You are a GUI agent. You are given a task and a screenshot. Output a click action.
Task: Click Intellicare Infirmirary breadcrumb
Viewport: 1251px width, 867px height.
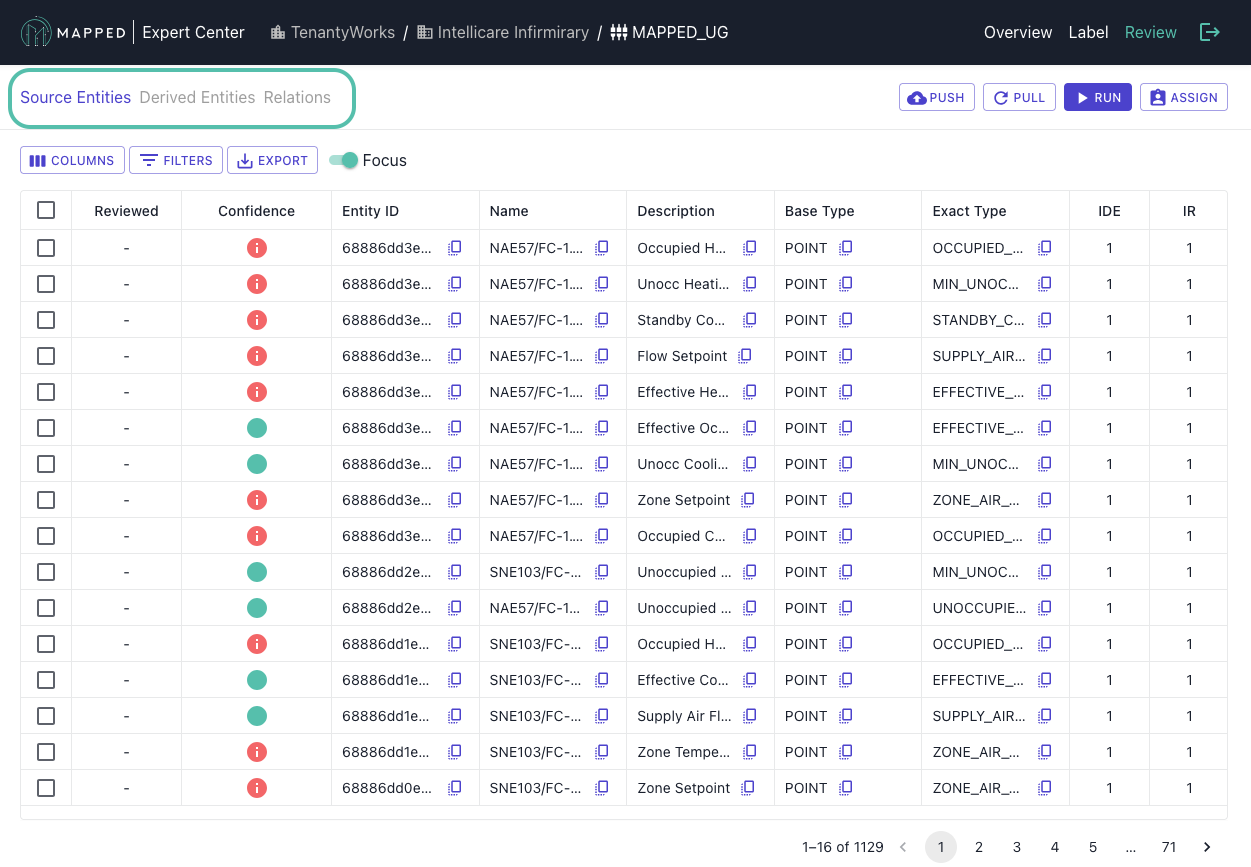pos(503,32)
